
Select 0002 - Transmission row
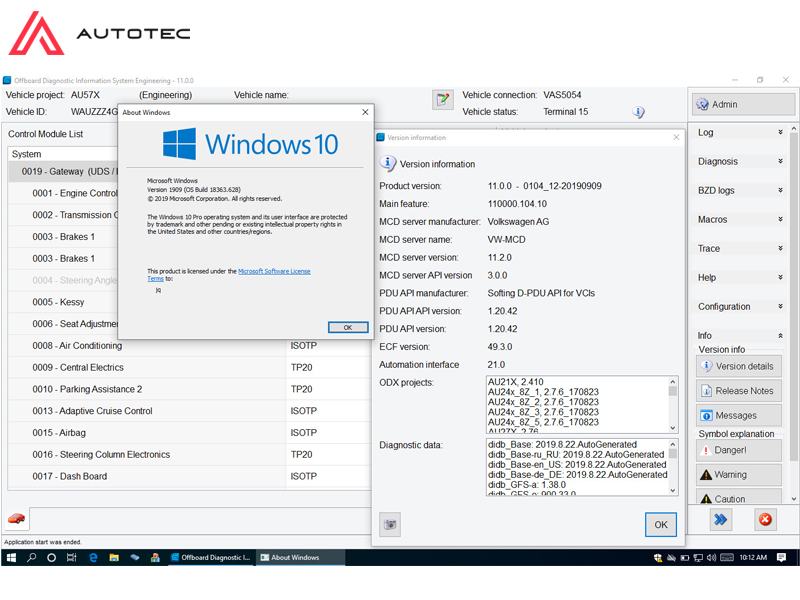[x=63, y=215]
